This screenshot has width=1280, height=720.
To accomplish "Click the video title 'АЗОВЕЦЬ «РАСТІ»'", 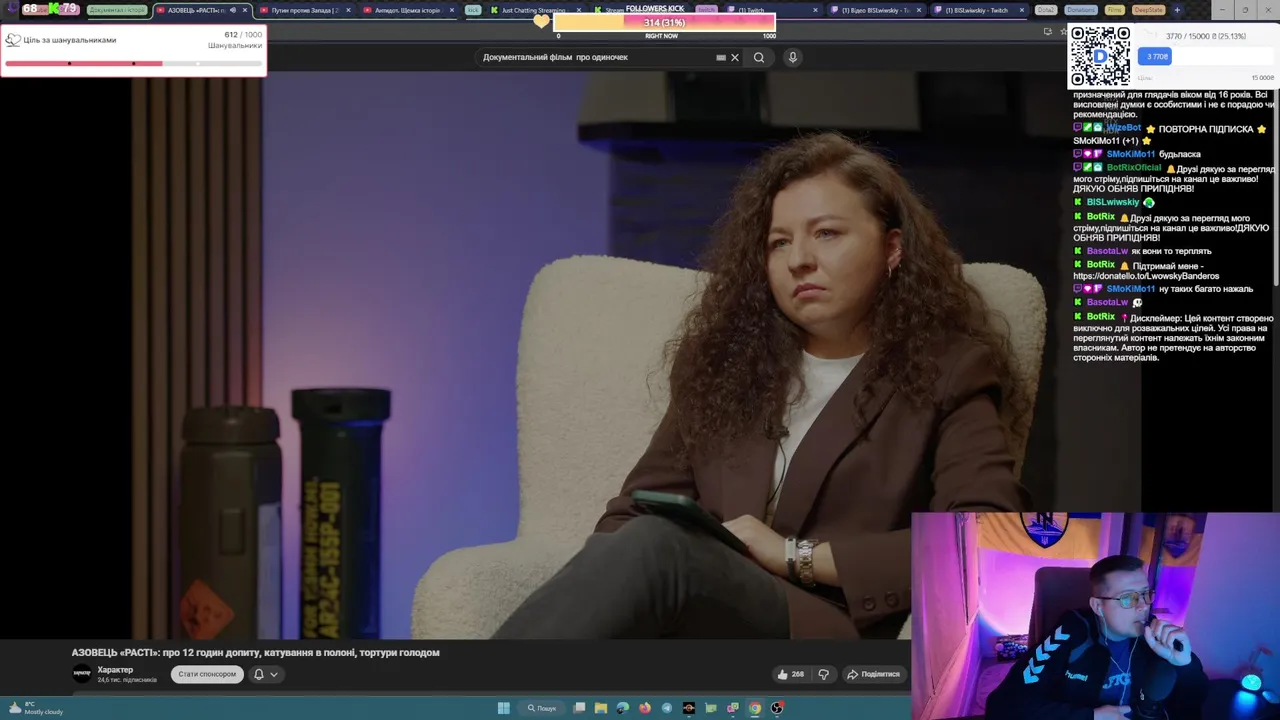I will [255, 652].
